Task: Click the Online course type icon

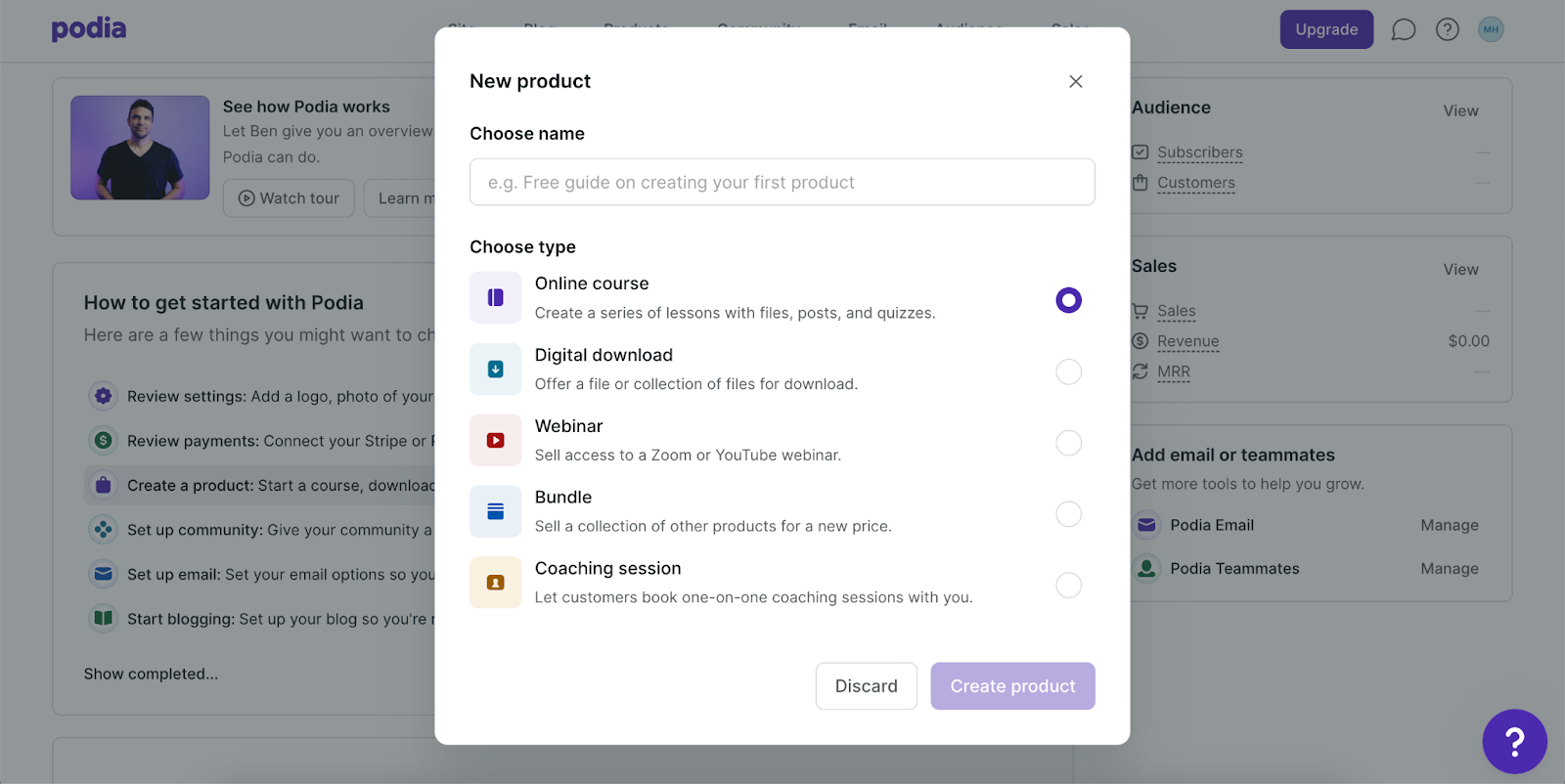Action: point(495,298)
